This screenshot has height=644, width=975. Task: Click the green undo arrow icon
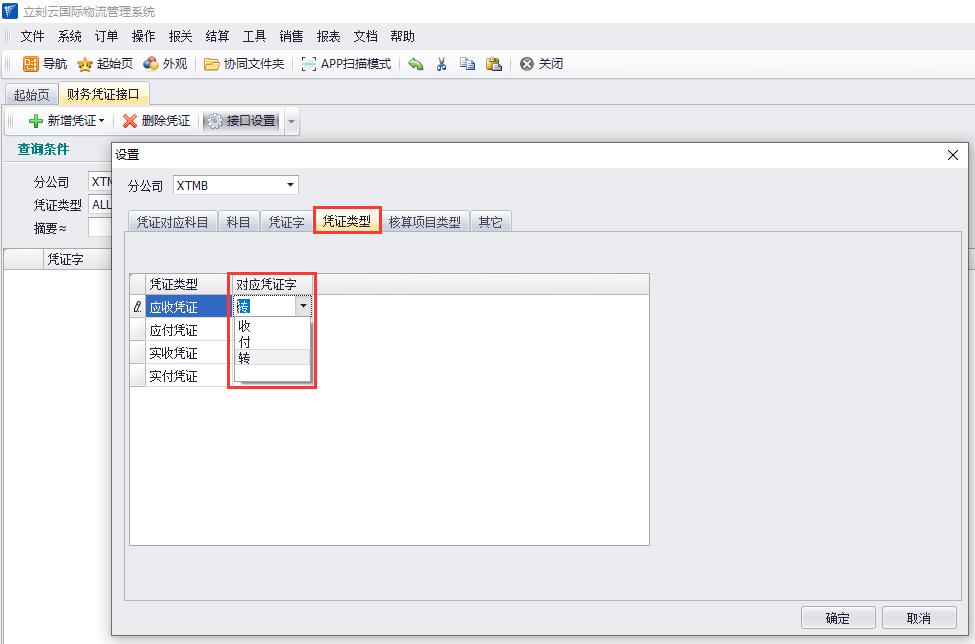[416, 64]
